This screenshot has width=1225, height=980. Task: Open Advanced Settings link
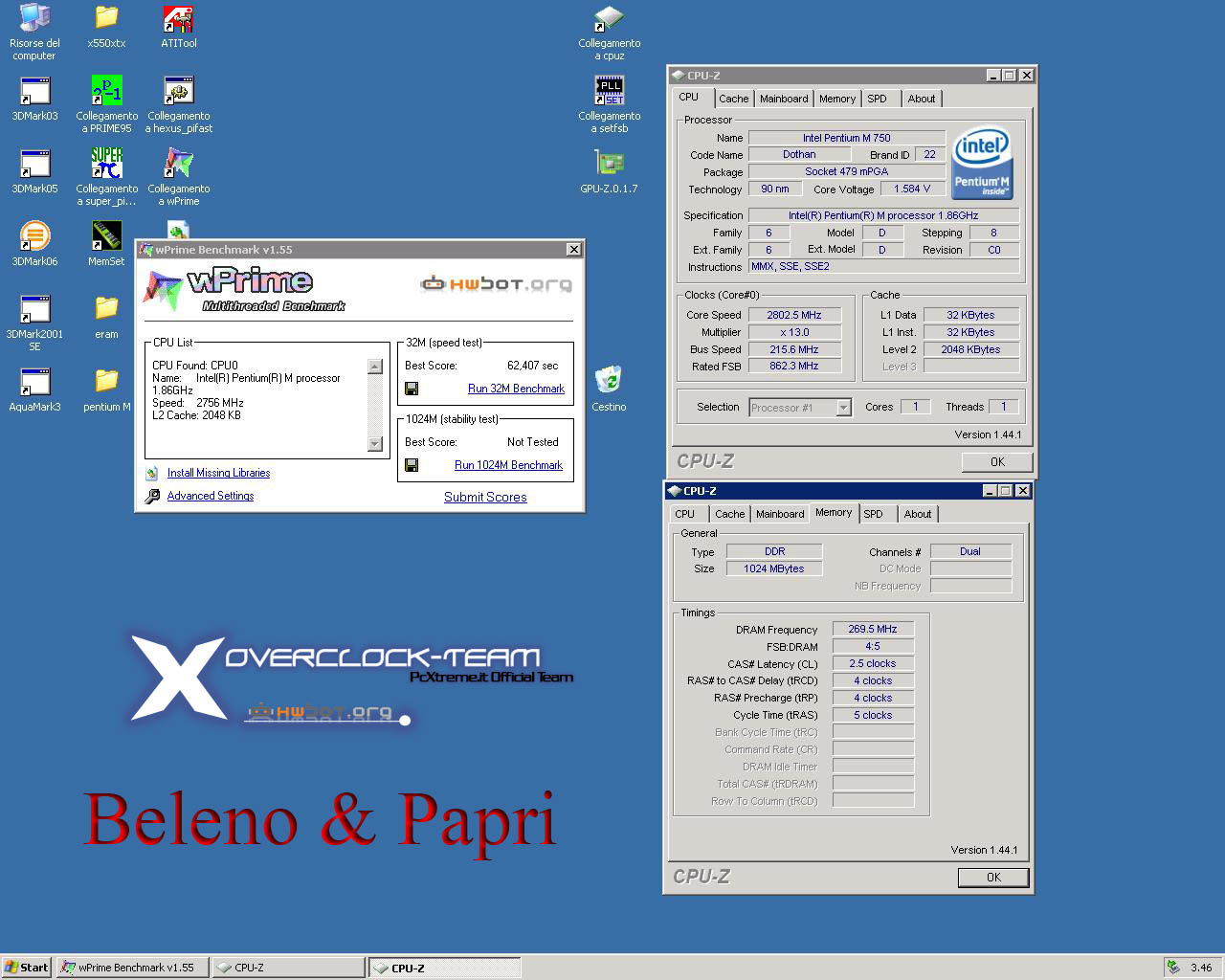coord(211,496)
